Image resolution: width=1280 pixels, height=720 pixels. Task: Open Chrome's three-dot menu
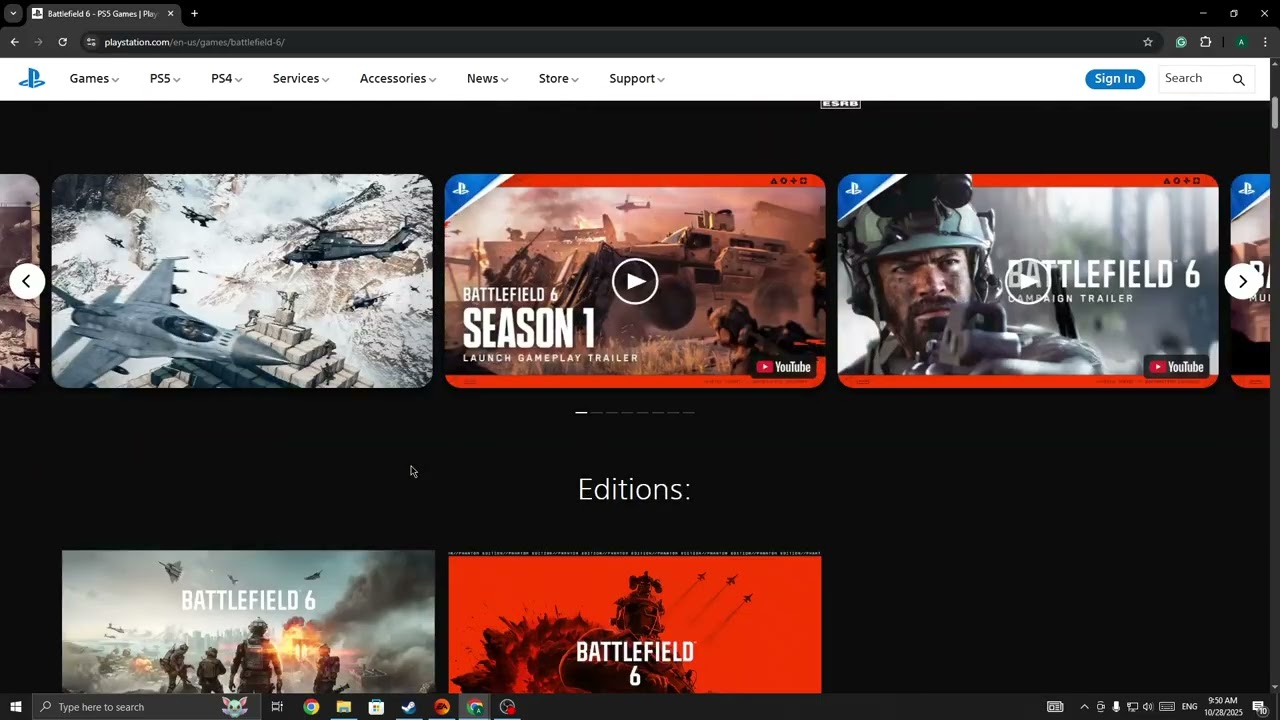(1265, 42)
